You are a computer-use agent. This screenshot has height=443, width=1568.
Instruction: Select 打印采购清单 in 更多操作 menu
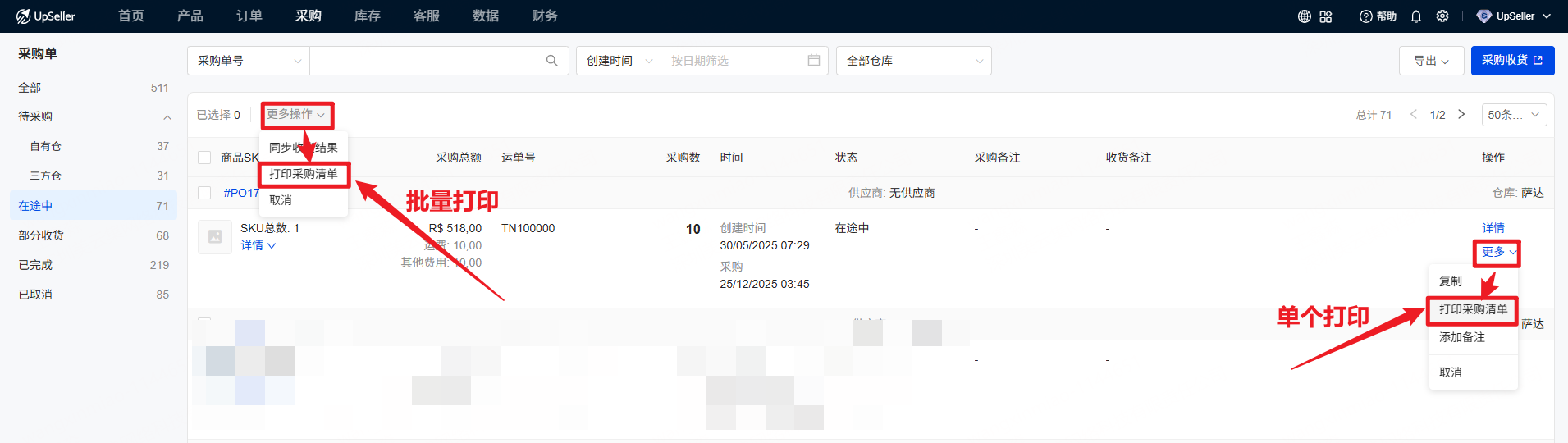[x=304, y=174]
